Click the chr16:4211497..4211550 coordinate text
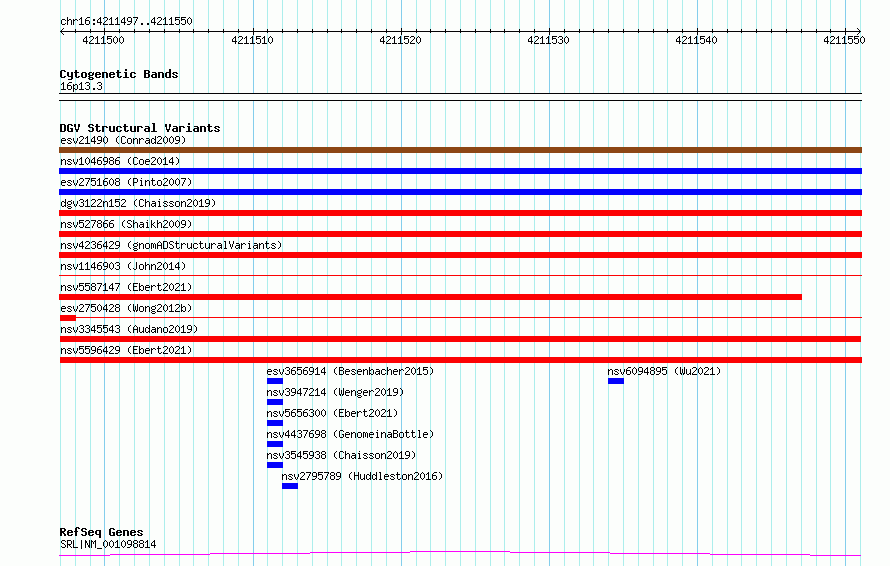Screen dimensions: 890x566 click(x=126, y=22)
